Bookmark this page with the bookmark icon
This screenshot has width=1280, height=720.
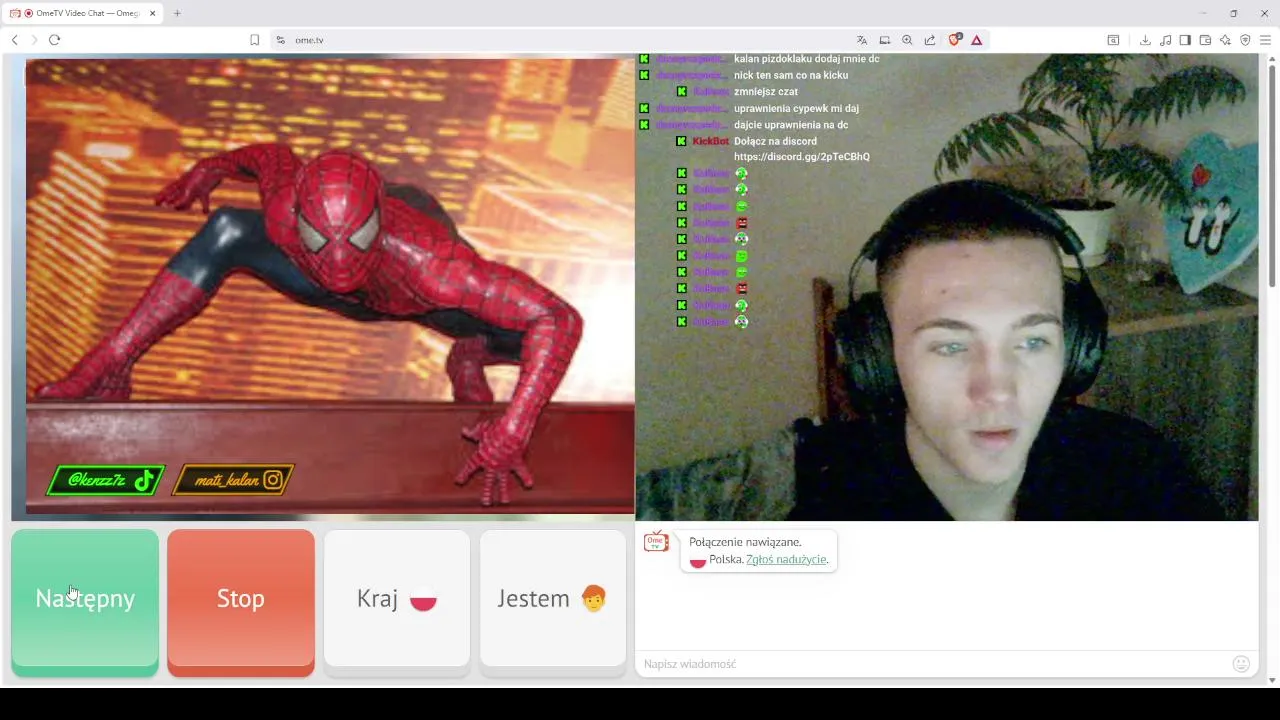(254, 40)
